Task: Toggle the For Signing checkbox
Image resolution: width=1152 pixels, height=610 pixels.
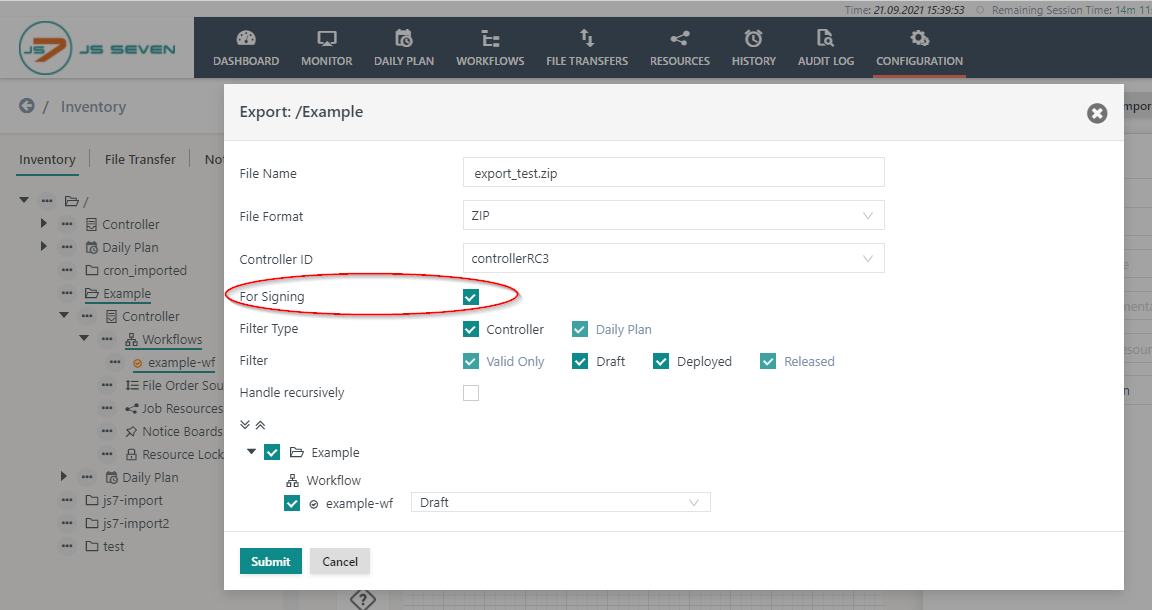Action: tap(471, 297)
